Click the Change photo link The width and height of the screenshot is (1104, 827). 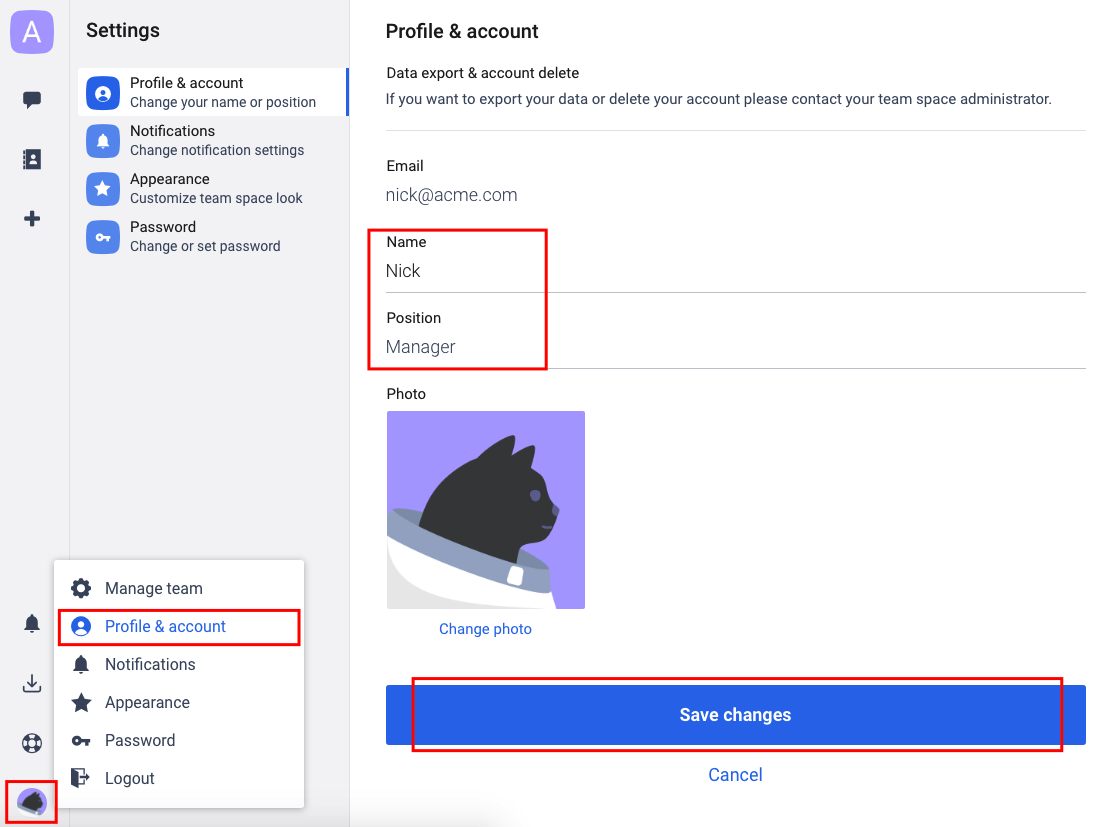point(485,629)
